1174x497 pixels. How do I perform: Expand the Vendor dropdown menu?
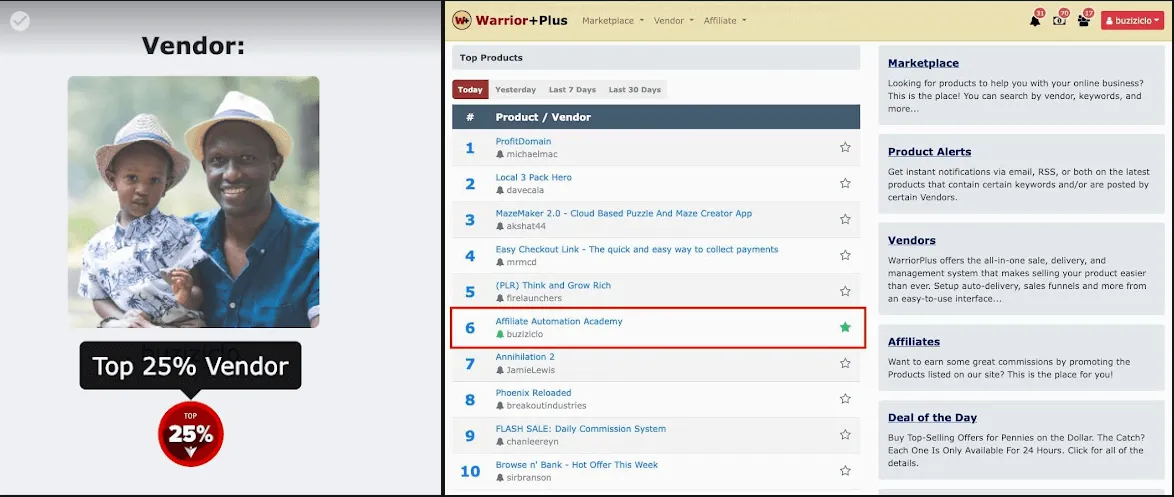point(673,21)
